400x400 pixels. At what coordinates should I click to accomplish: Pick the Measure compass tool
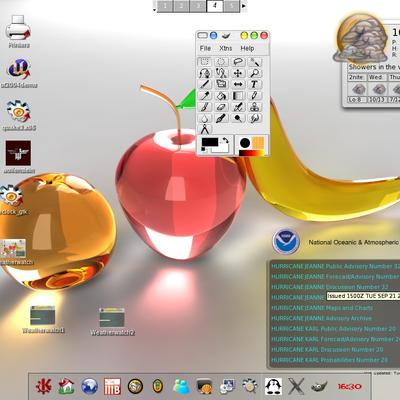205,129
